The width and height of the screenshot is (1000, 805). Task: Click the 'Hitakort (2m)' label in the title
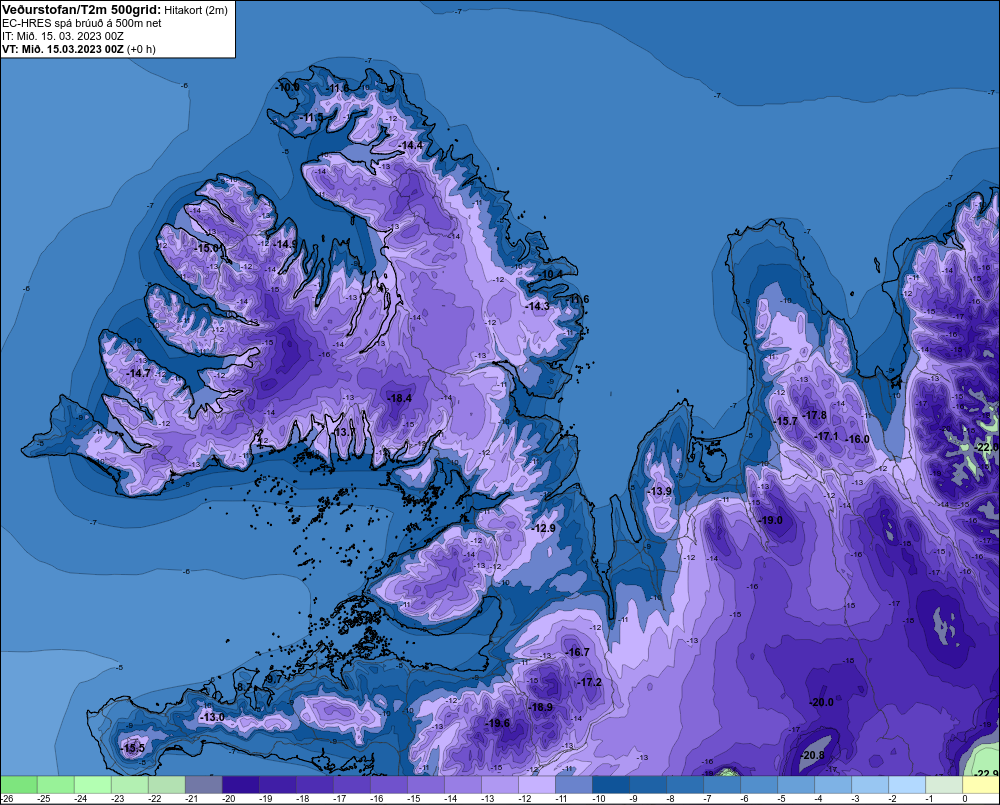pos(195,10)
